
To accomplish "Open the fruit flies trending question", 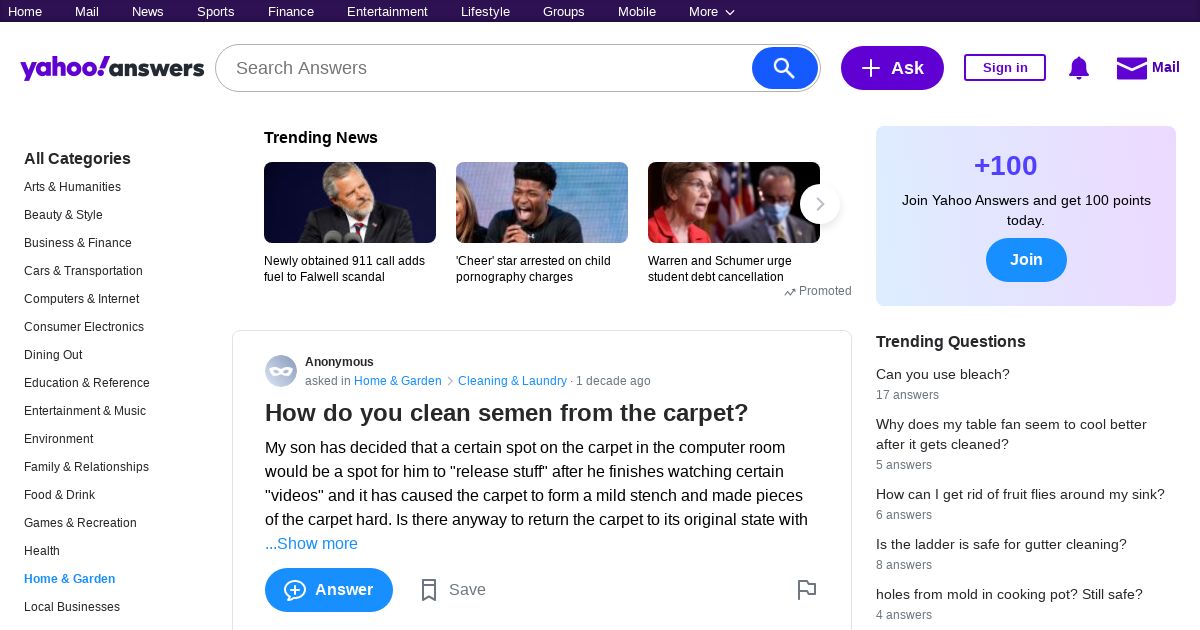I will pyautogui.click(x=1020, y=494).
